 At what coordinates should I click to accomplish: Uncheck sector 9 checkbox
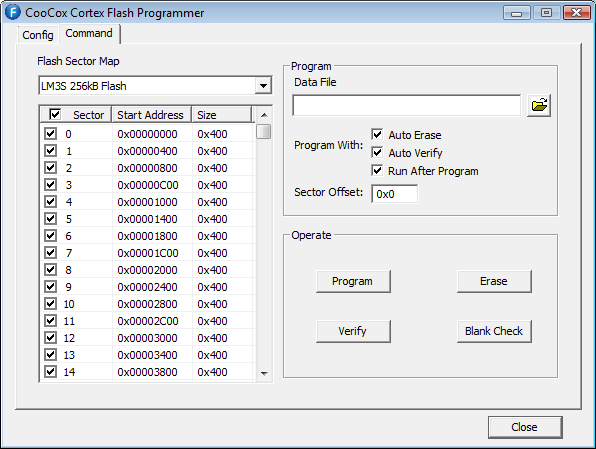coord(50,287)
